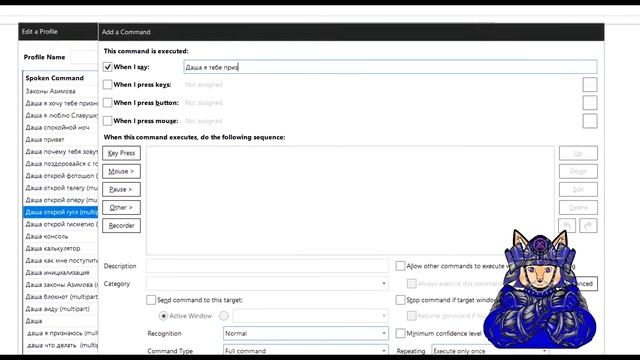Select 'Даша я люблю Славушку' row
This screenshot has height=360, width=640.
coord(60,115)
